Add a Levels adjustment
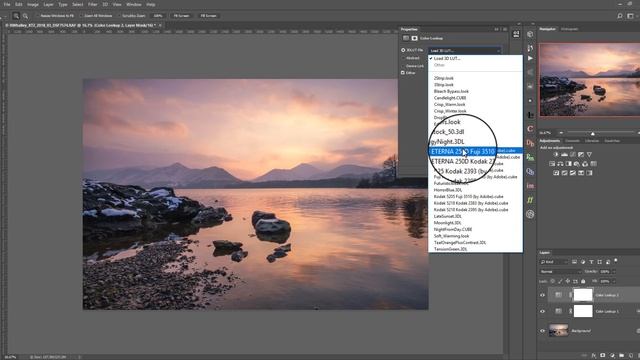The height and width of the screenshot is (360, 640). click(x=564, y=154)
